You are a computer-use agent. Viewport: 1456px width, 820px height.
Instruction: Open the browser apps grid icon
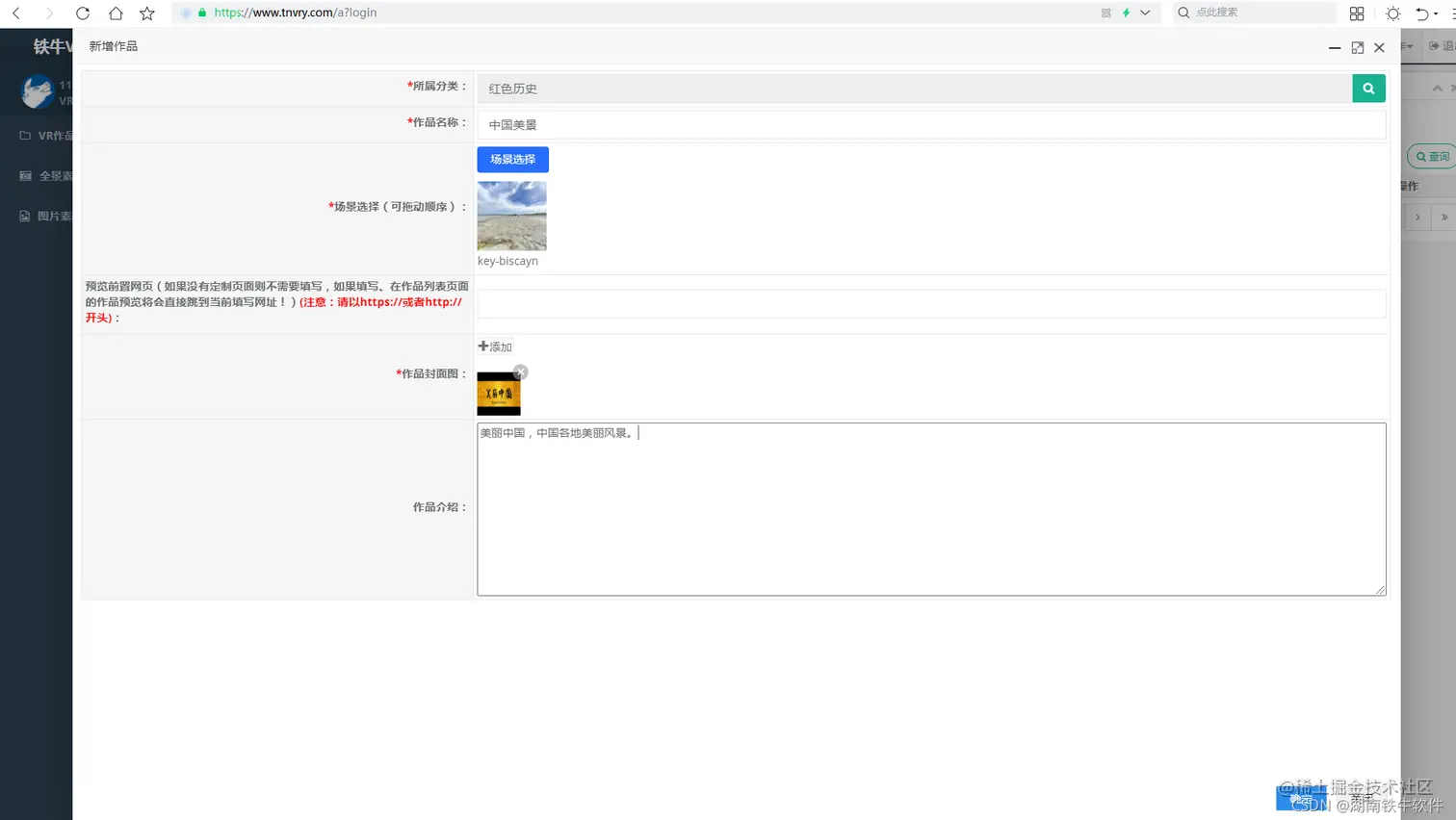tap(1357, 13)
